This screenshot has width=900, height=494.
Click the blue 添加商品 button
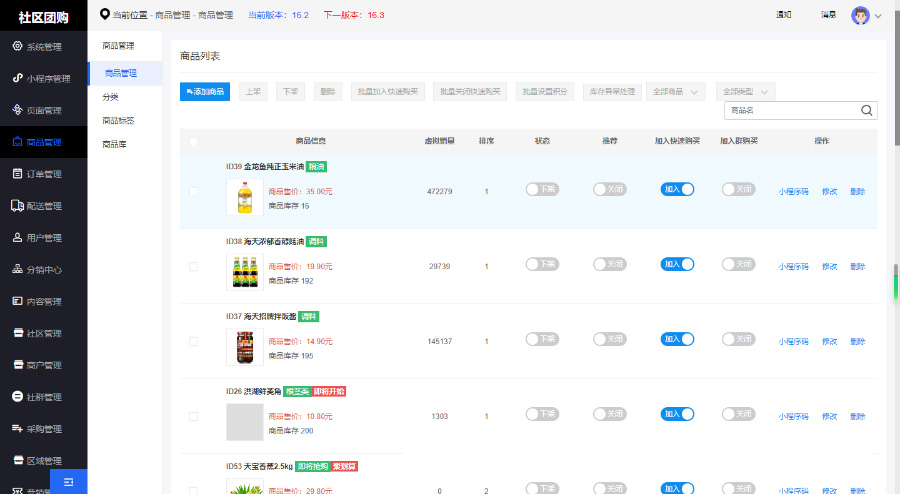coord(204,92)
